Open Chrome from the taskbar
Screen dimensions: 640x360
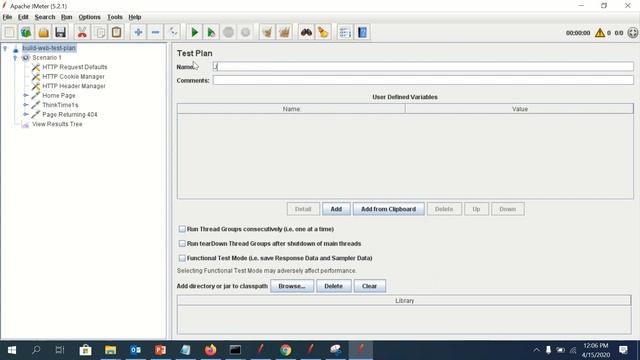286,350
